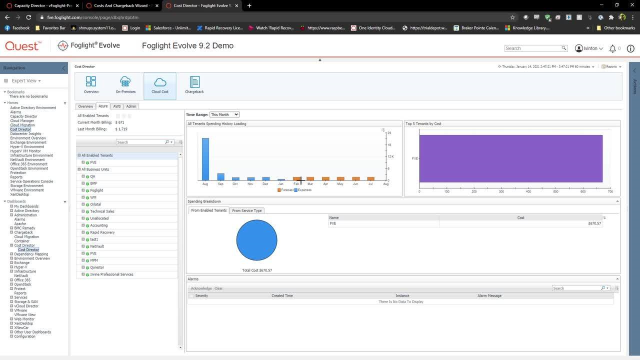Collapse the Spending Breakdown panel
Image resolution: width=640 pixels, height=360 pixels.
[617, 201]
